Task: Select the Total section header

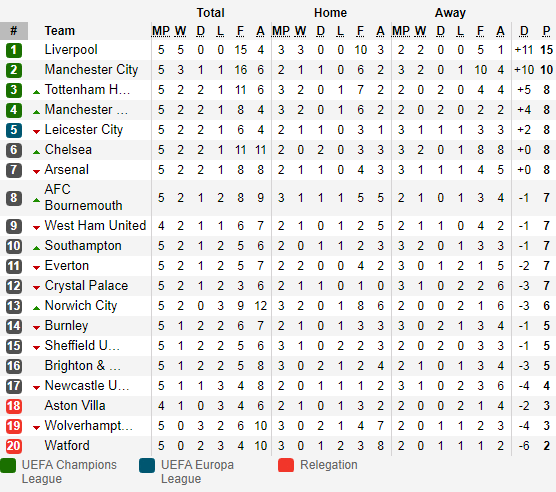Action: pos(210,13)
